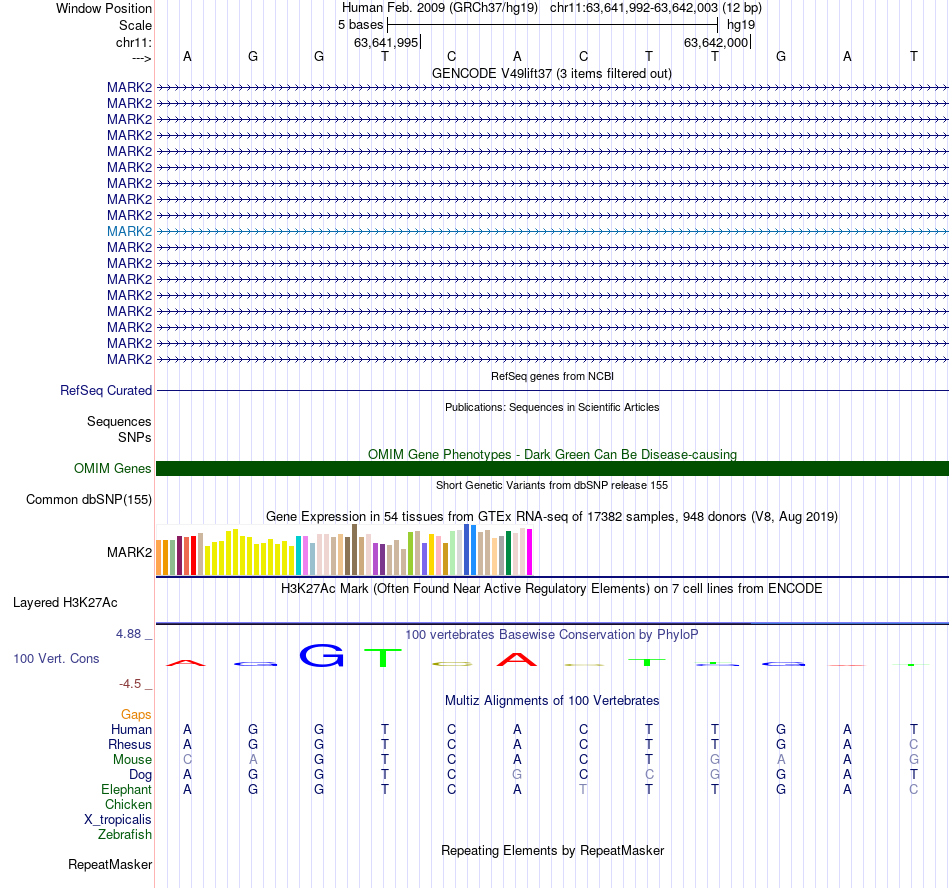Click the light grey C in Rhesus row

click(x=914, y=744)
